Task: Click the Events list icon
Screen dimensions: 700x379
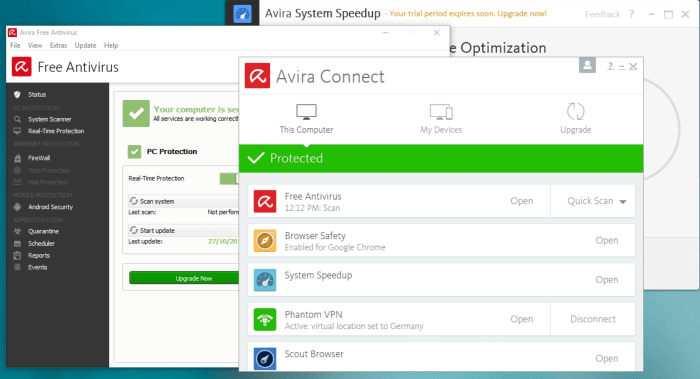Action: (x=17, y=267)
